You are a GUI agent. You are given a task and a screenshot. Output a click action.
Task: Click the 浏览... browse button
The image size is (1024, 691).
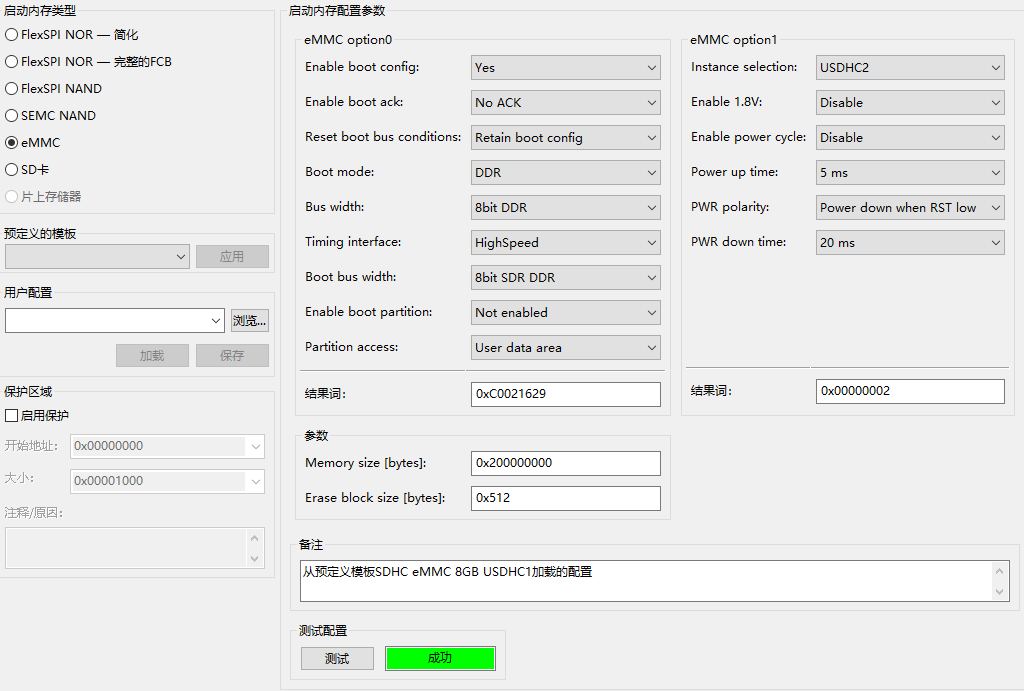tap(249, 321)
